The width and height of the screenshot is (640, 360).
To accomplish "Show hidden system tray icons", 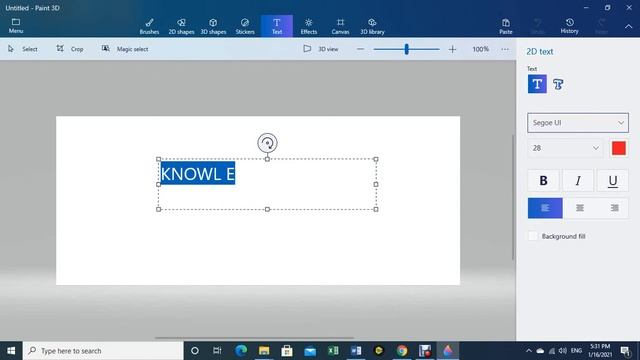I will pos(529,351).
